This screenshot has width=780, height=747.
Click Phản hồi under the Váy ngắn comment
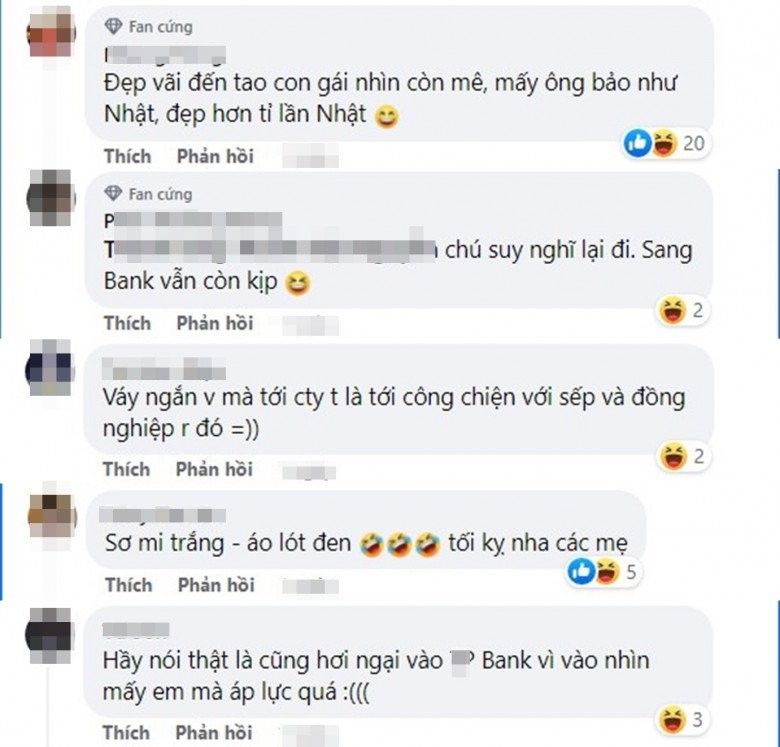tap(214, 469)
